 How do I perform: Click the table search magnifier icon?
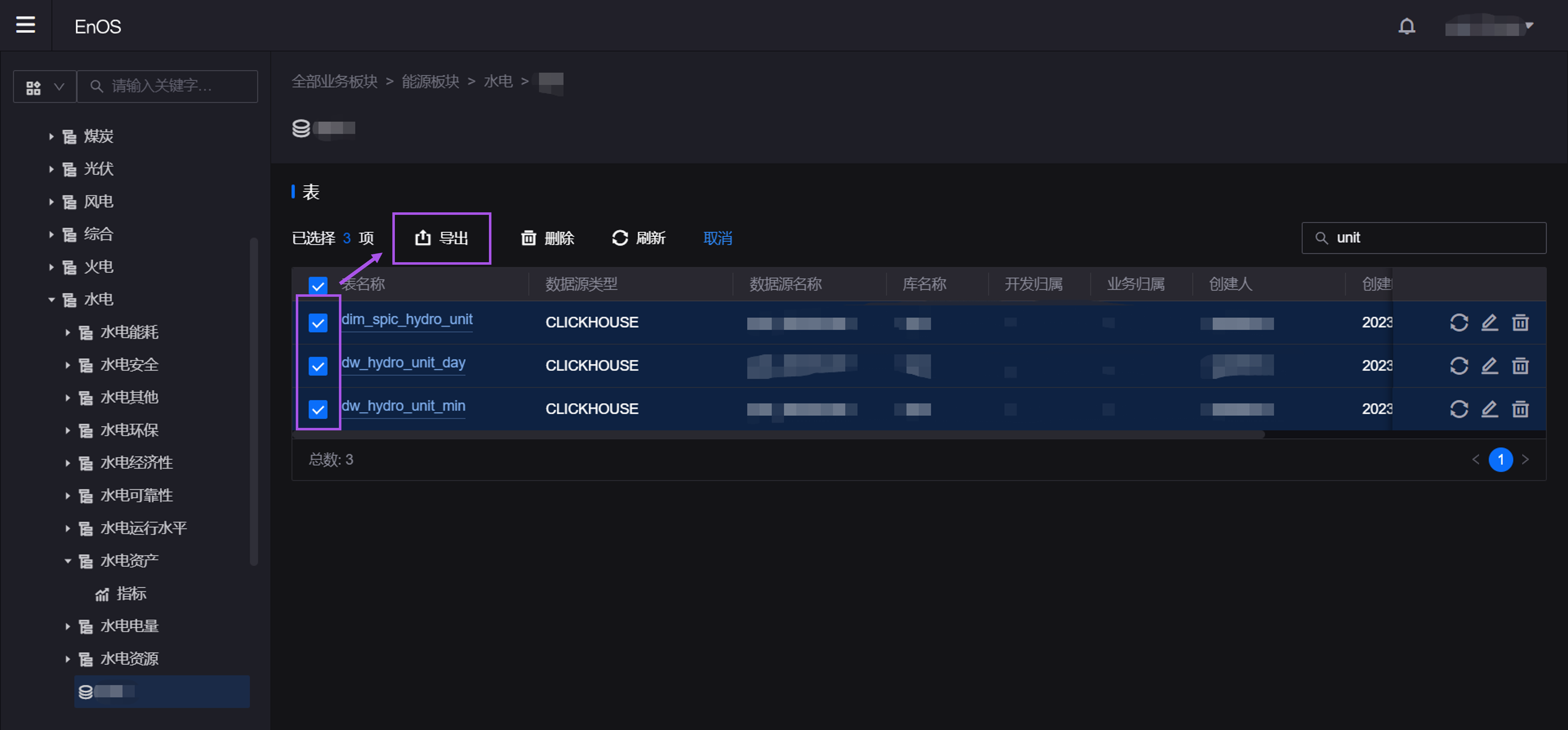click(1321, 238)
